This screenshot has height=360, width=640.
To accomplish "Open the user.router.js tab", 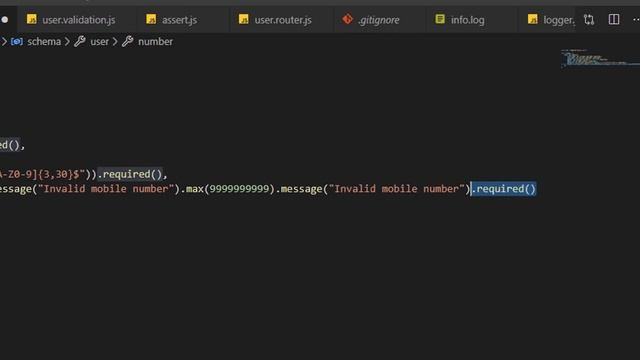I will pos(276,20).
